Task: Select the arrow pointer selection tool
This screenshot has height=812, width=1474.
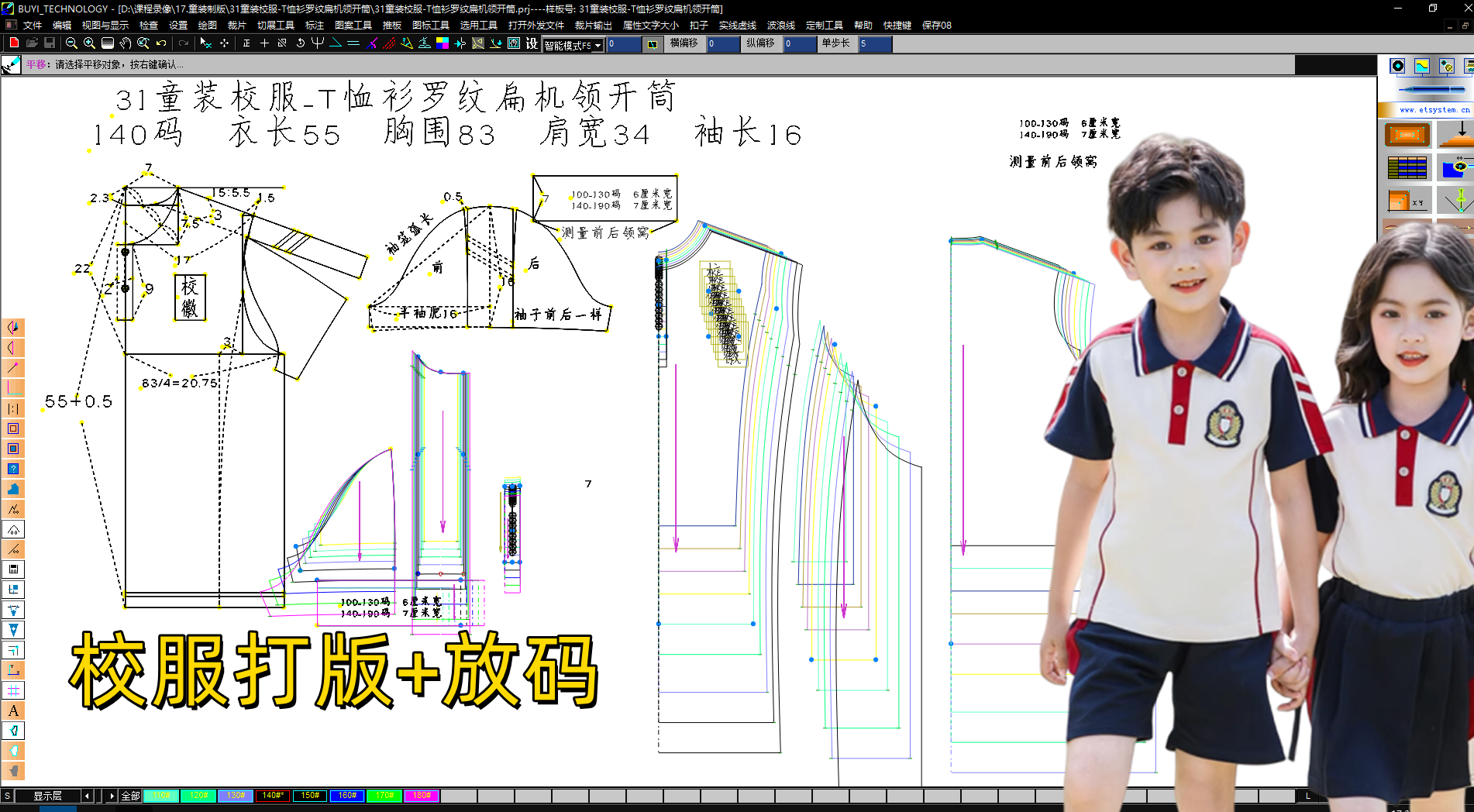Action: [x=205, y=43]
